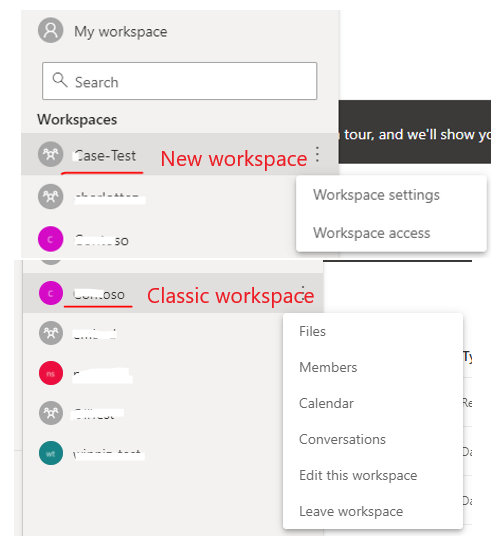This screenshot has height=544, width=491.
Task: Click magenta C icon in upper list
Action: point(51,239)
